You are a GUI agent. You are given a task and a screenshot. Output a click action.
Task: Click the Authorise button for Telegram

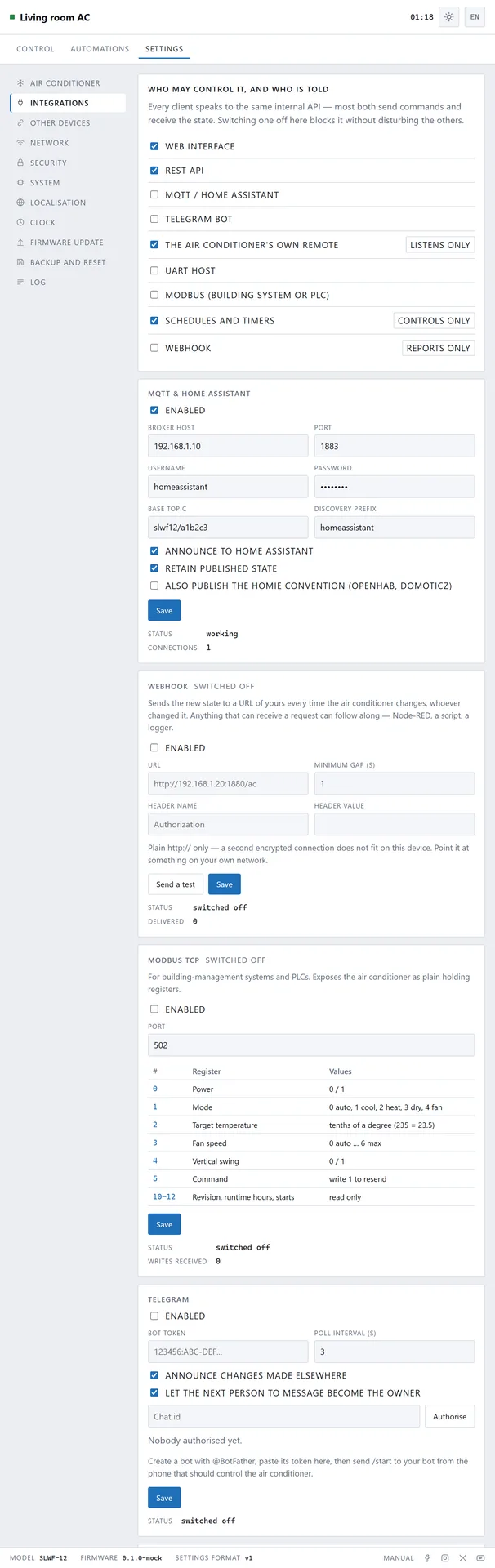point(449,1417)
